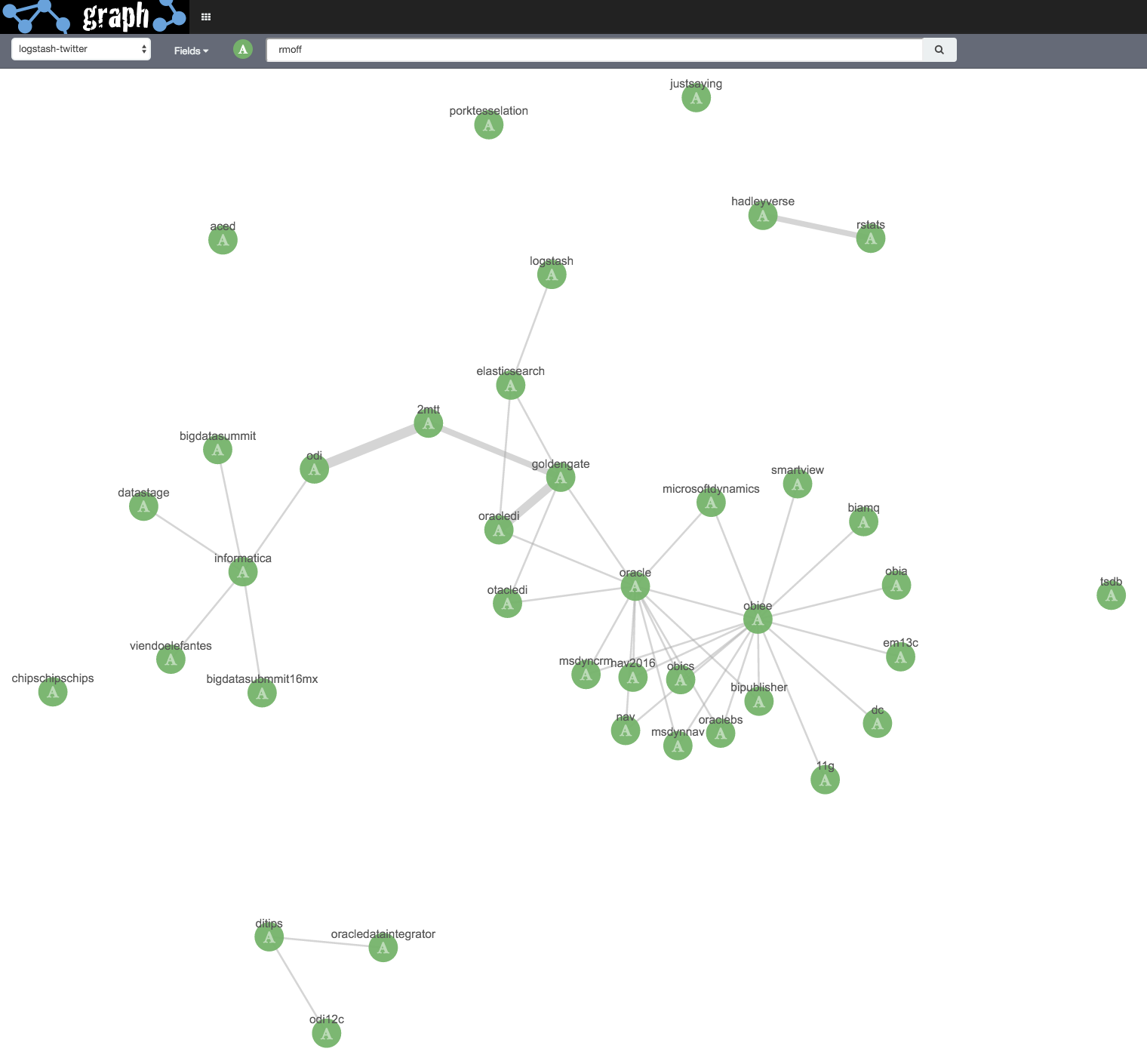Screen dimensions: 1147x1064
Task: Select the odi12c node
Action: [326, 1033]
